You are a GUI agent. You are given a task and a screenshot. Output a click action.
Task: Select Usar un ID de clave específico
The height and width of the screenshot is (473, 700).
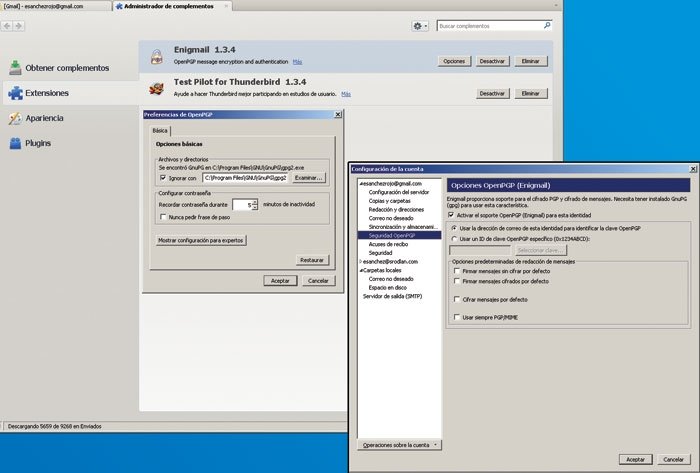pos(454,239)
